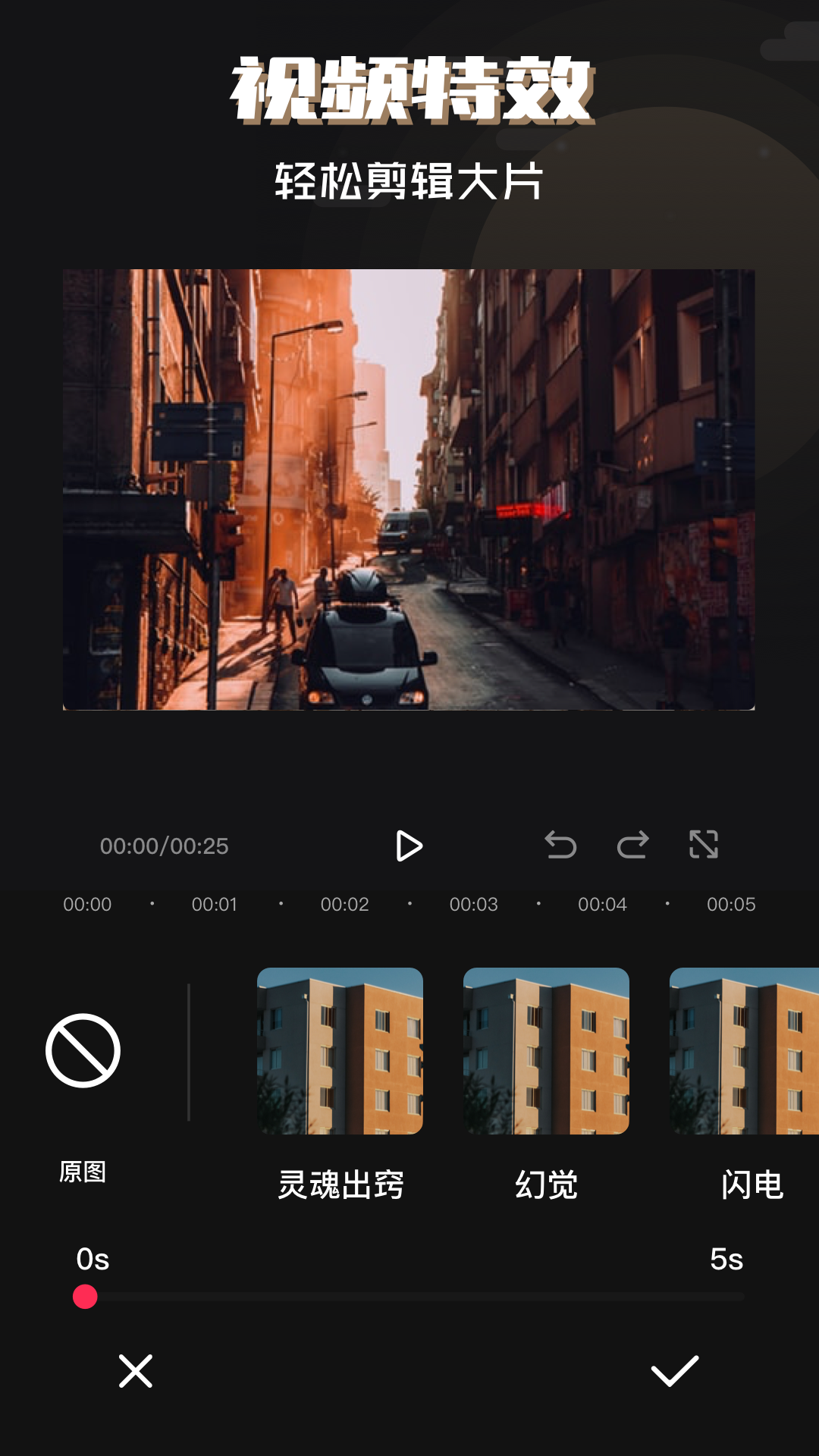Tap the 灵魂出窍 label
This screenshot has width=819, height=1456.
pos(340,1185)
